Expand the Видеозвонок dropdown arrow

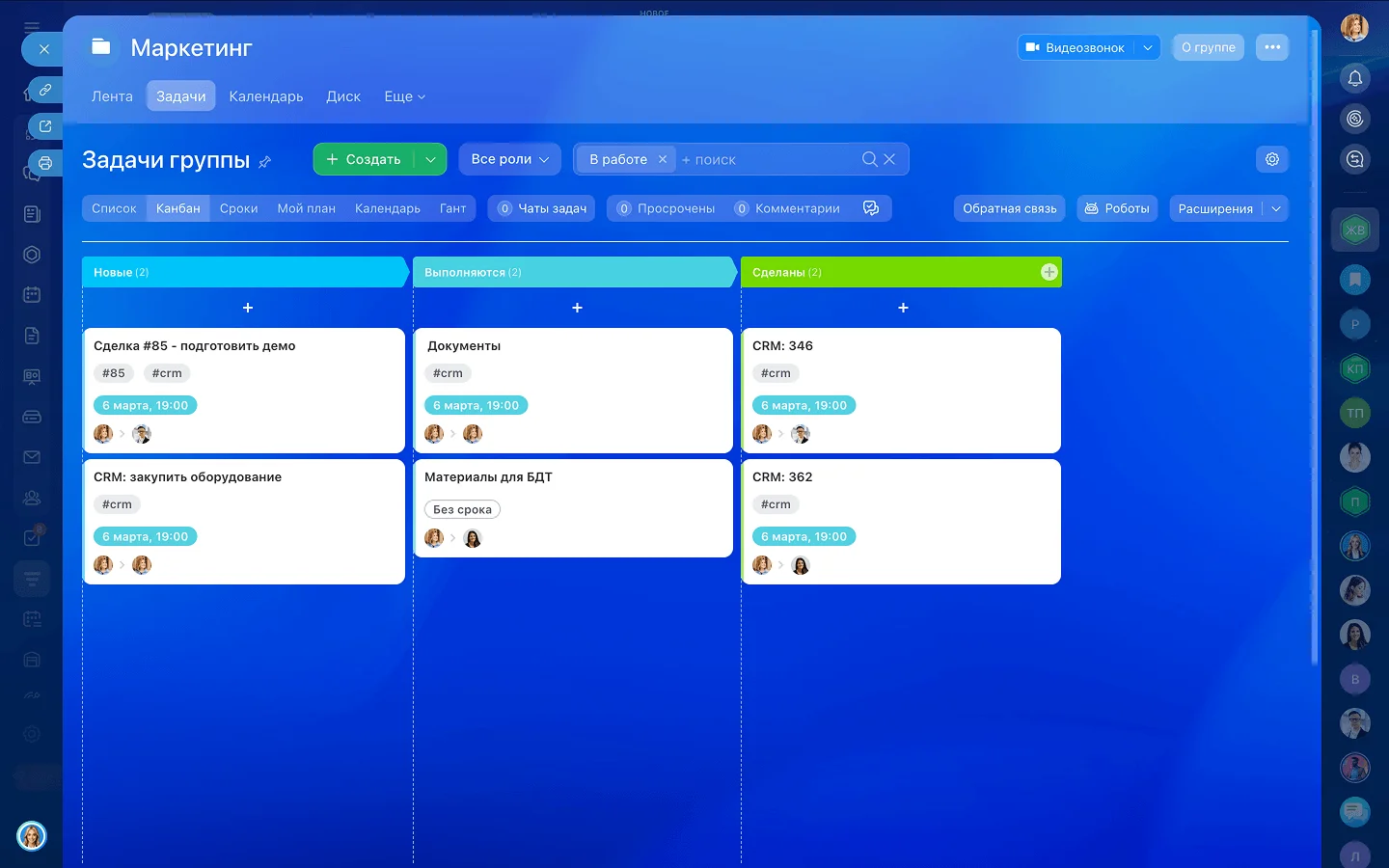point(1148,47)
